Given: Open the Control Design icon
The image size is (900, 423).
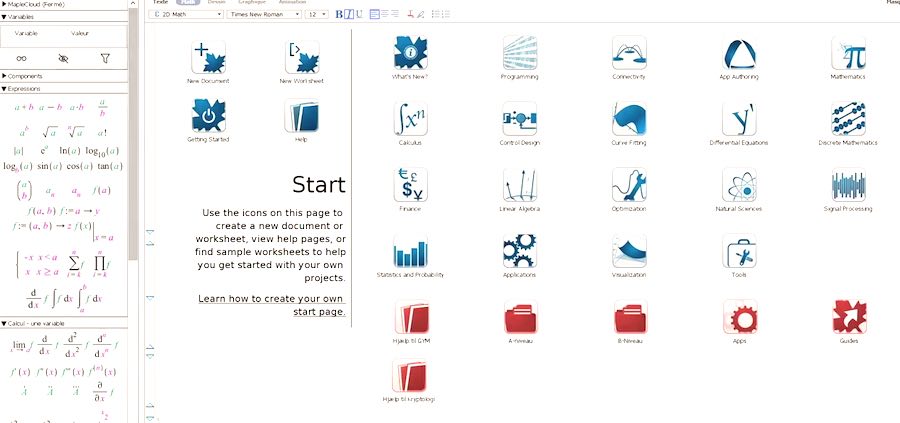Looking at the screenshot, I should point(519,119).
